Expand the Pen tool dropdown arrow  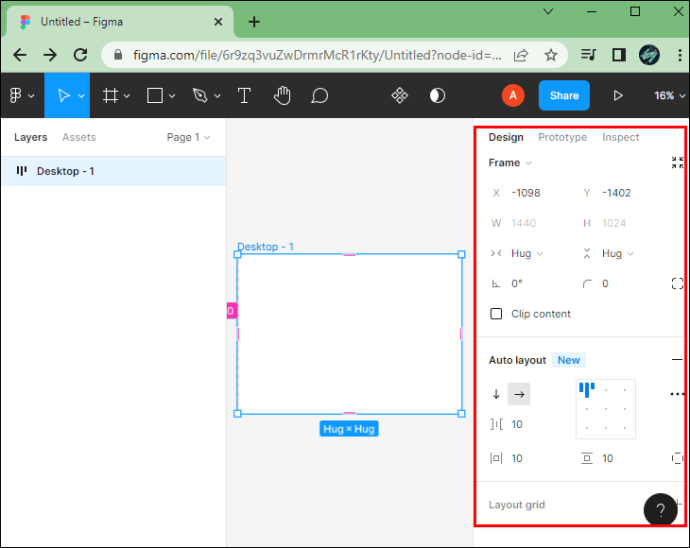point(217,96)
